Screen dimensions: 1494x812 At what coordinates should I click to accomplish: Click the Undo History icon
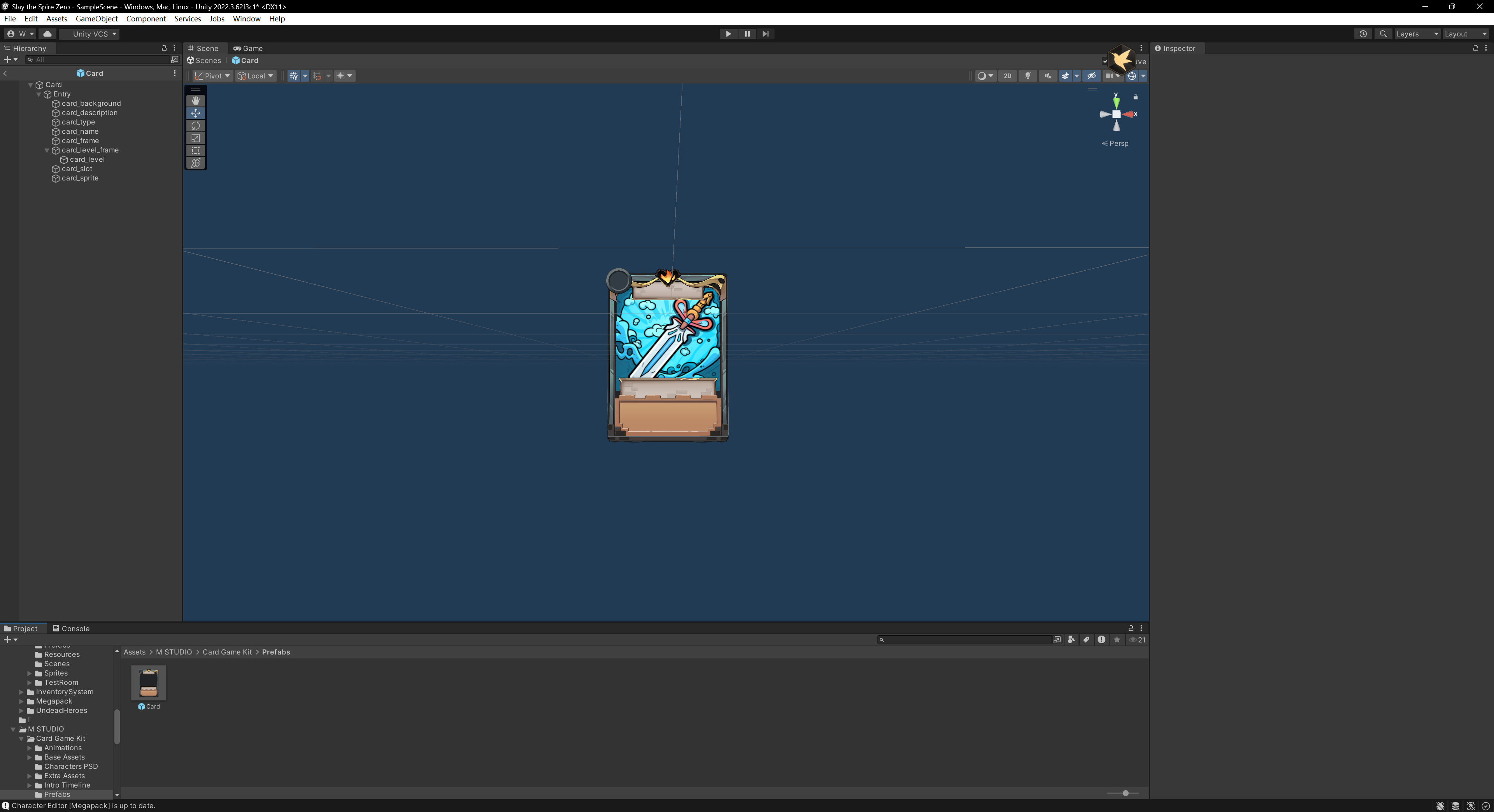1363,34
